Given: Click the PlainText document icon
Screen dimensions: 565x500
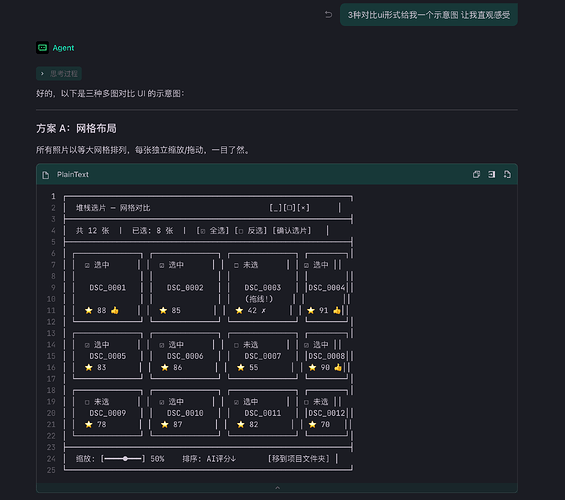Looking at the screenshot, I should coord(45,175).
